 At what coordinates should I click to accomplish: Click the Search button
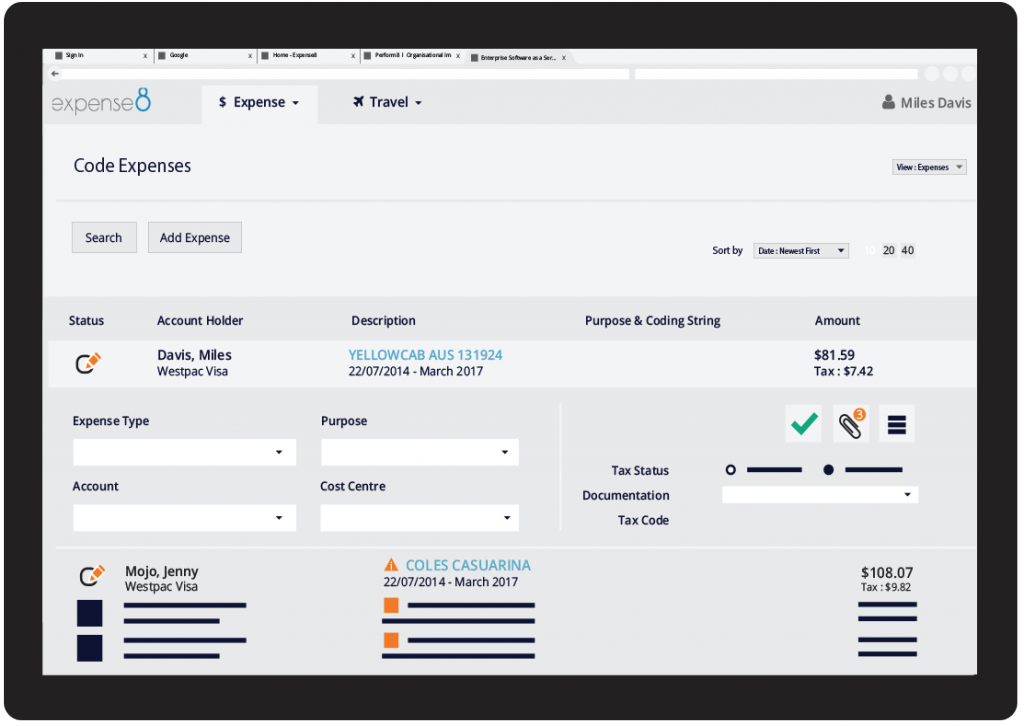pyautogui.click(x=104, y=237)
